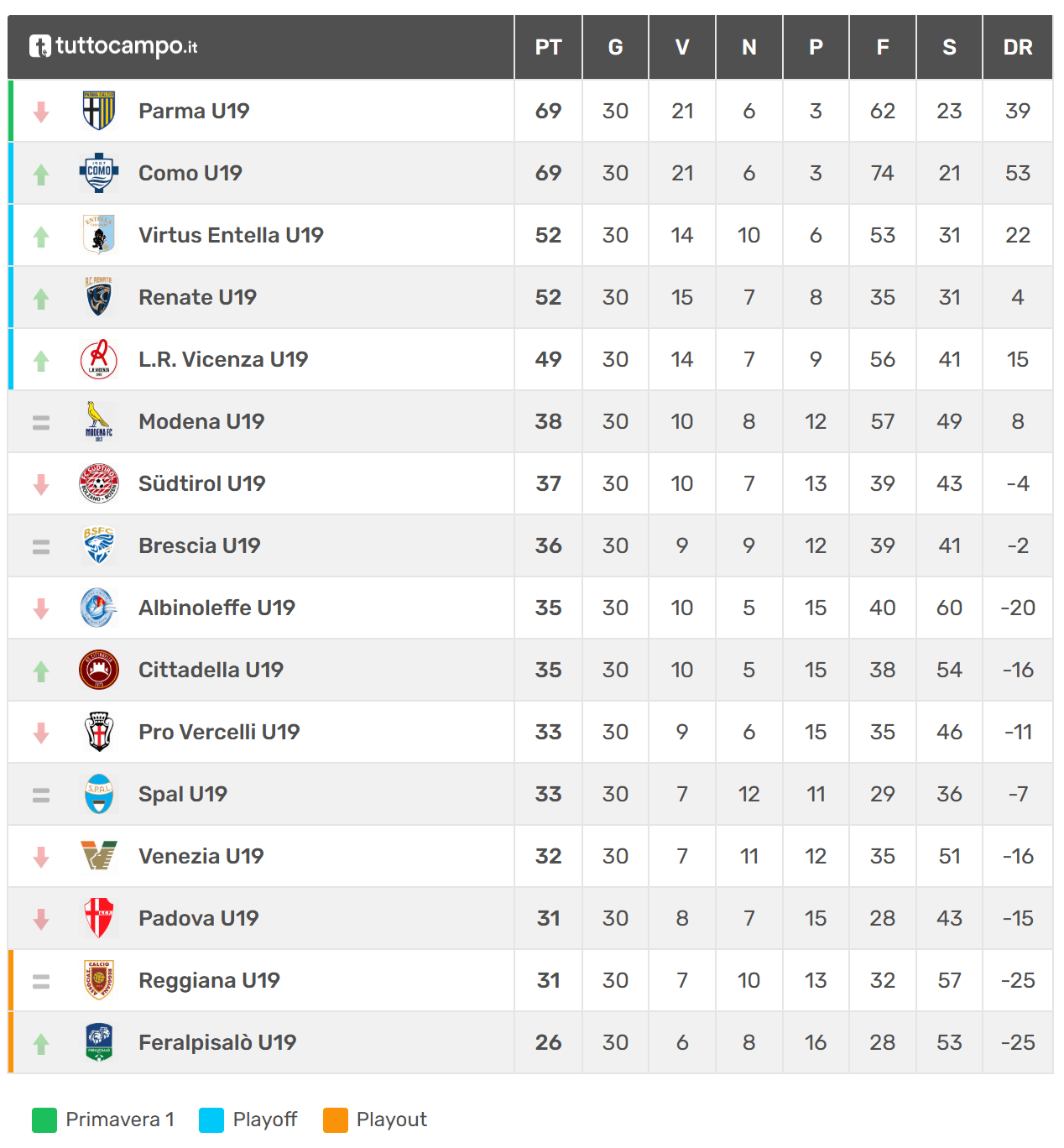Sort by the PT points column header
This screenshot has height=1148, width=1064.
click(x=549, y=47)
